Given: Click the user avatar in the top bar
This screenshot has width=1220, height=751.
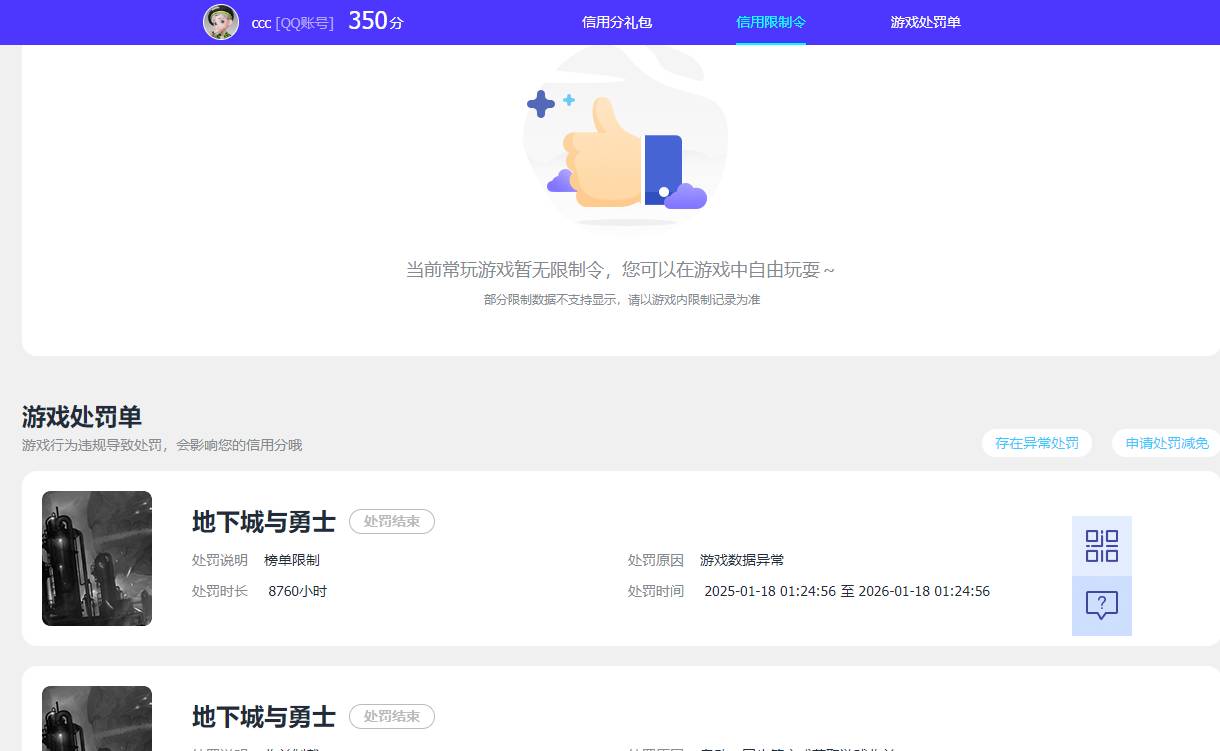Looking at the screenshot, I should click(x=220, y=22).
